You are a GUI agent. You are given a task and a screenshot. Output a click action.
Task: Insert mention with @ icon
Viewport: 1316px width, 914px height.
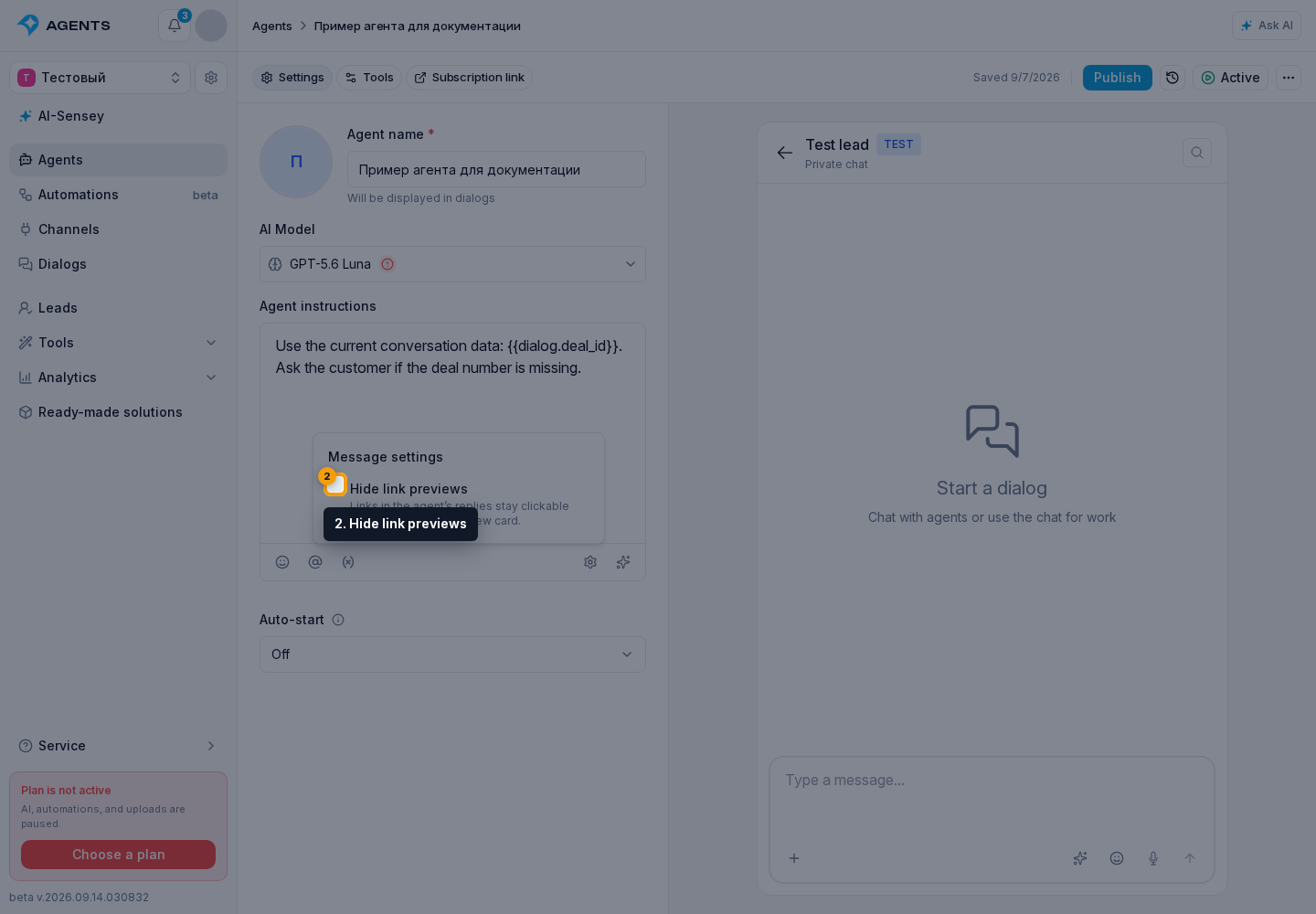point(315,562)
